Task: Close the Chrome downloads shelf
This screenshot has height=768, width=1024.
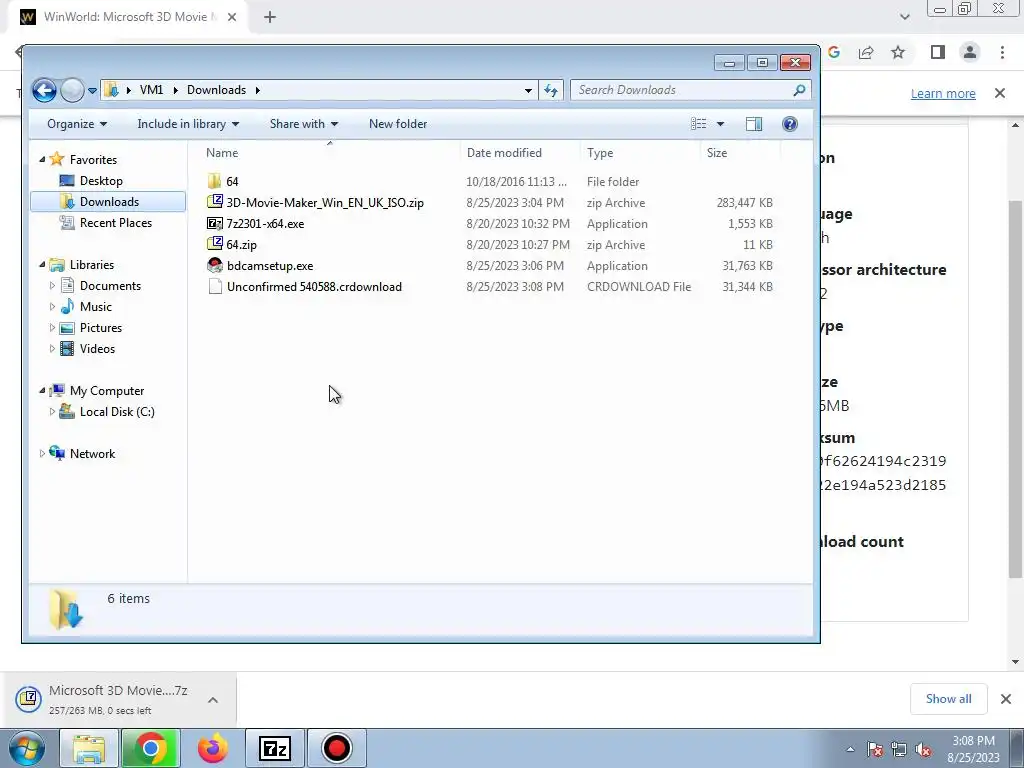Action: point(1006,699)
